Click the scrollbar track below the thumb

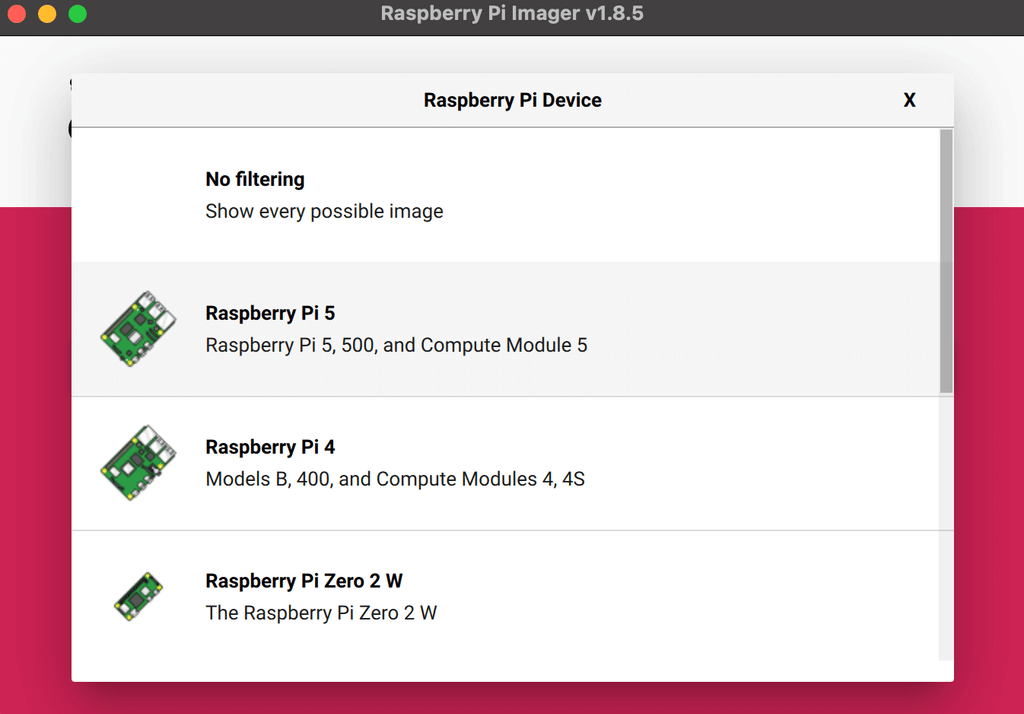click(x=946, y=528)
